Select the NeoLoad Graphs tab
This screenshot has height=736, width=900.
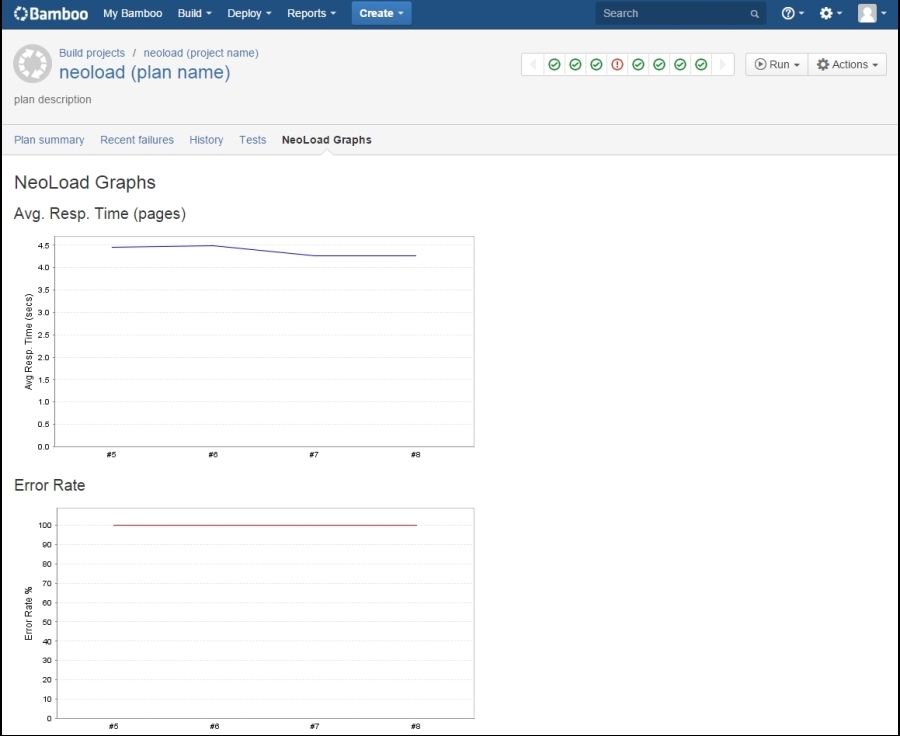pyautogui.click(x=327, y=140)
